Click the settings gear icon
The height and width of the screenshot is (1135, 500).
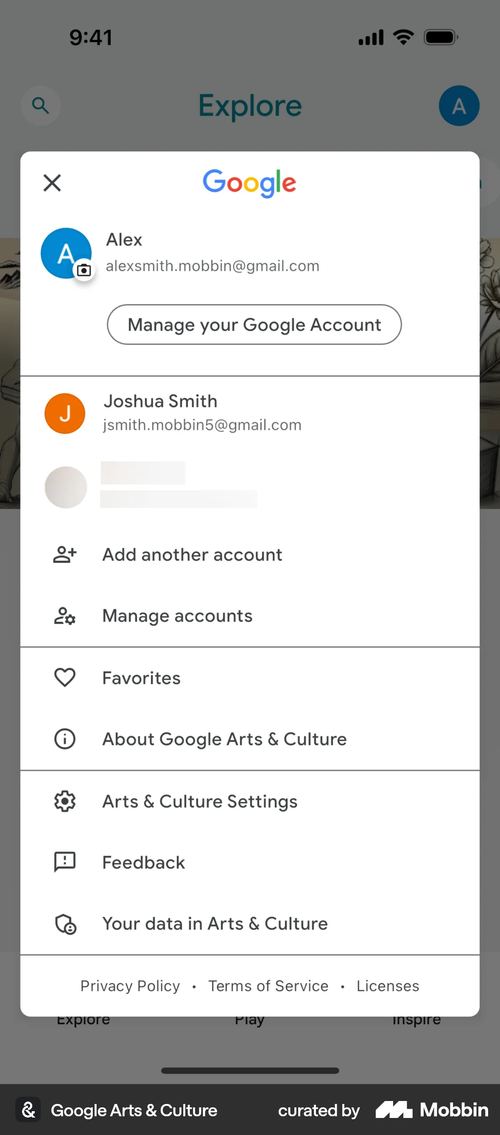point(65,801)
